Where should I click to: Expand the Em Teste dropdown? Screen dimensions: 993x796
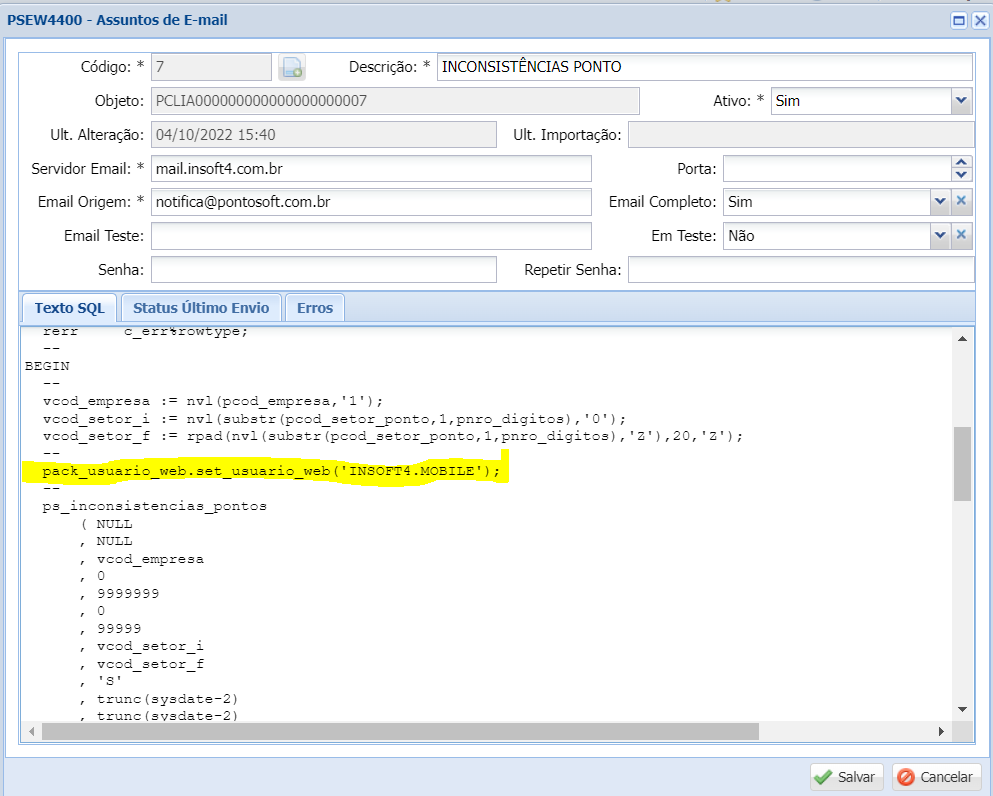[940, 236]
